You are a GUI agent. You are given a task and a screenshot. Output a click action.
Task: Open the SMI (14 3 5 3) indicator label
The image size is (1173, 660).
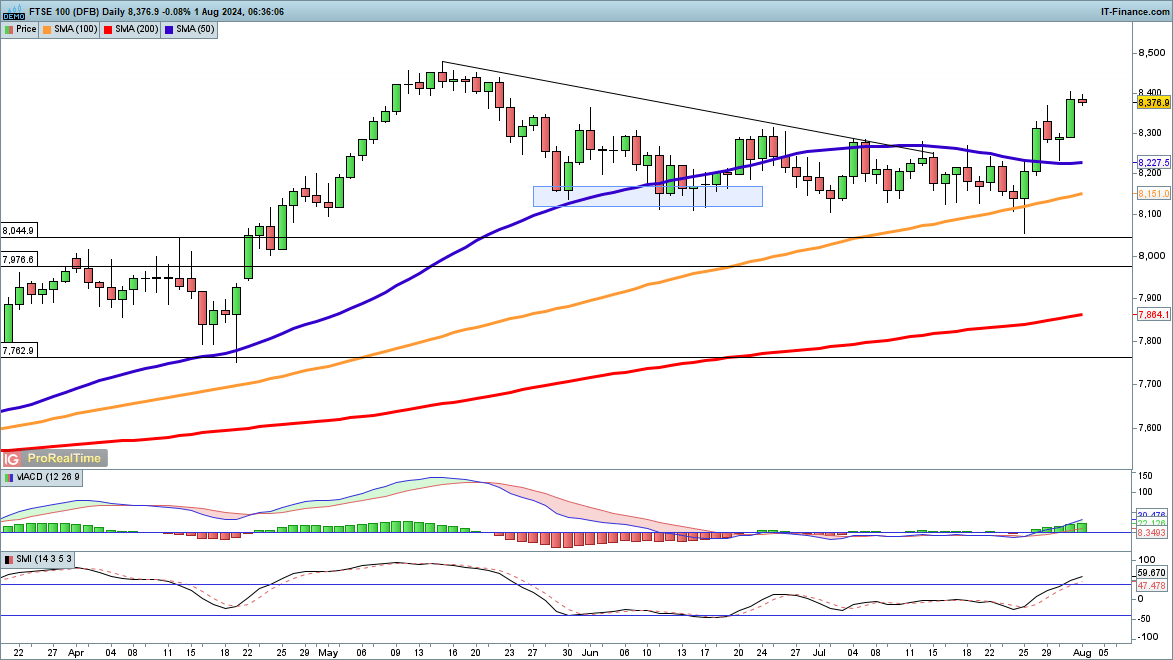tap(44, 558)
